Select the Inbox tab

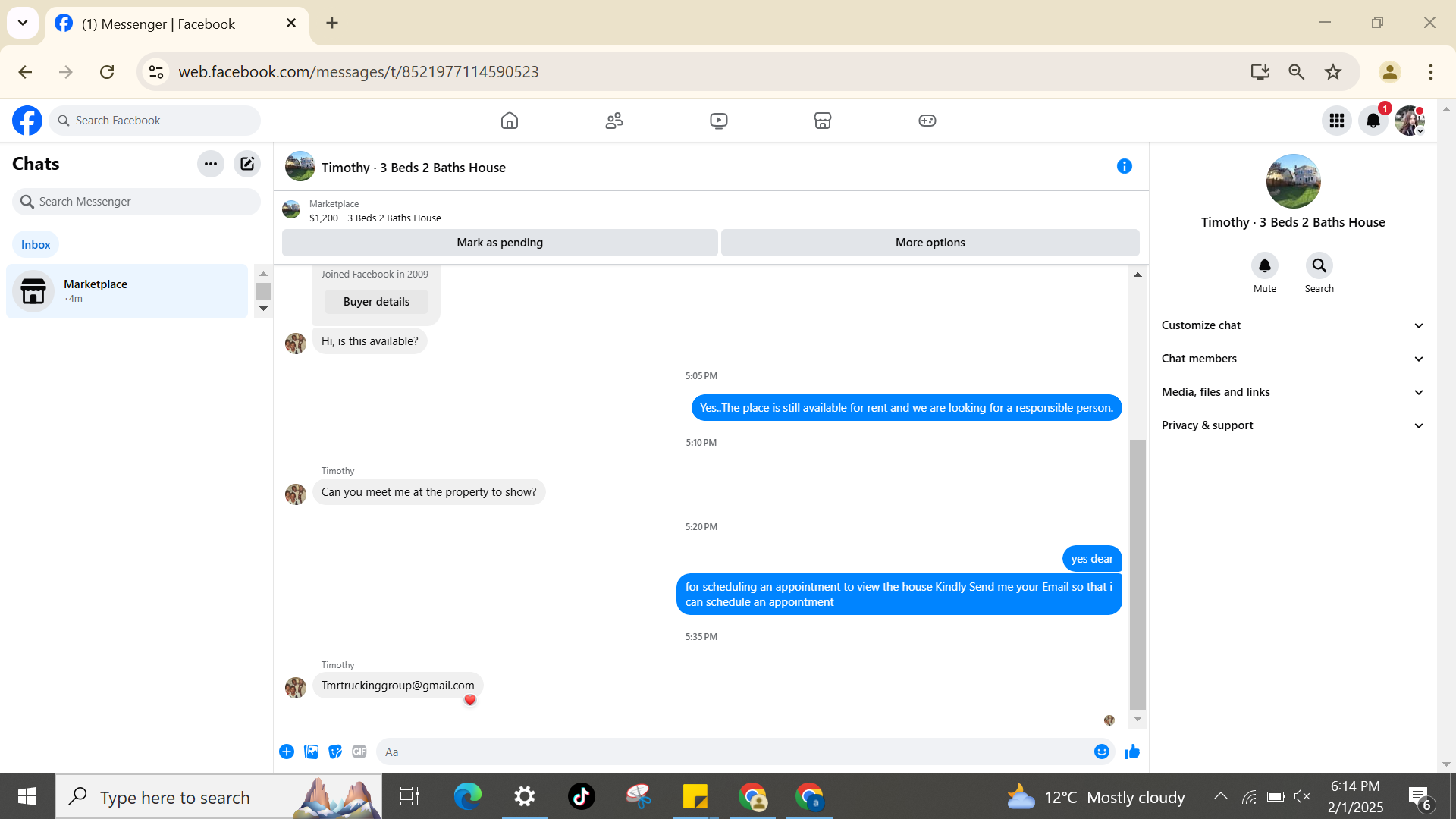coord(36,244)
